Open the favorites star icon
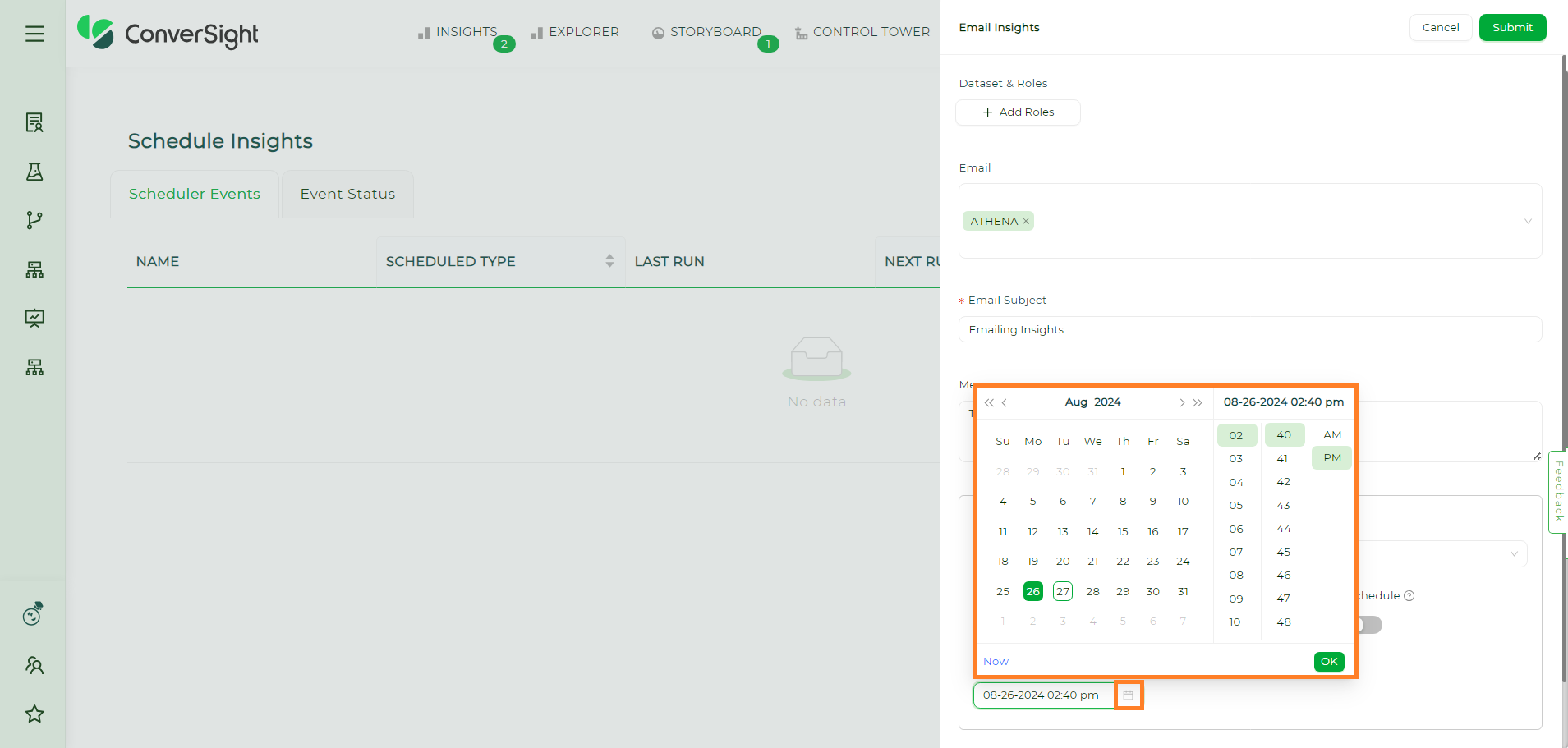 (34, 714)
